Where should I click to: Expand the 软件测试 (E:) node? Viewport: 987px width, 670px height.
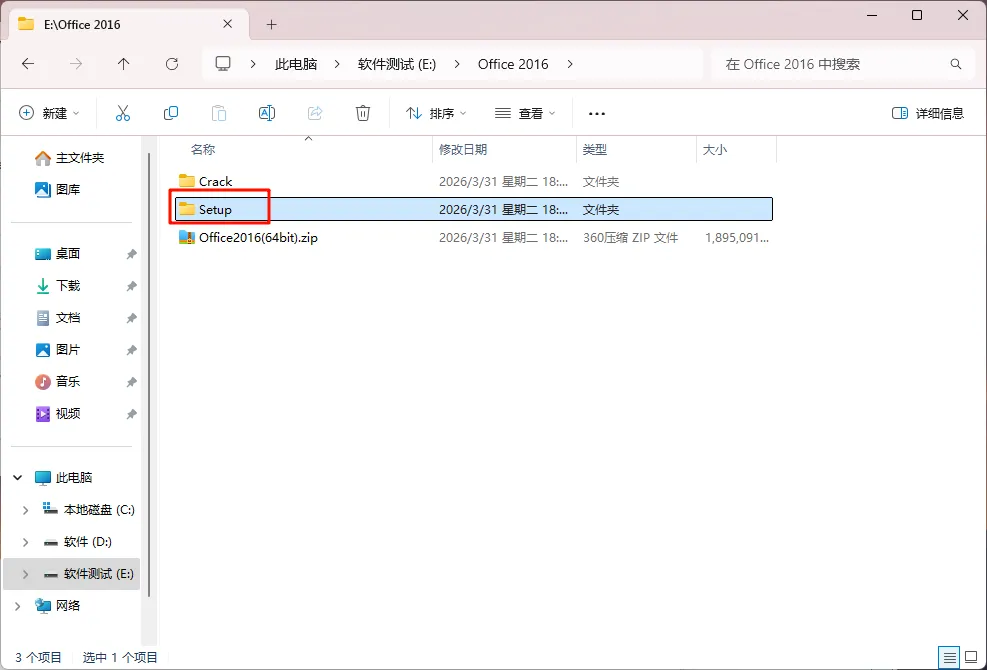(25, 574)
